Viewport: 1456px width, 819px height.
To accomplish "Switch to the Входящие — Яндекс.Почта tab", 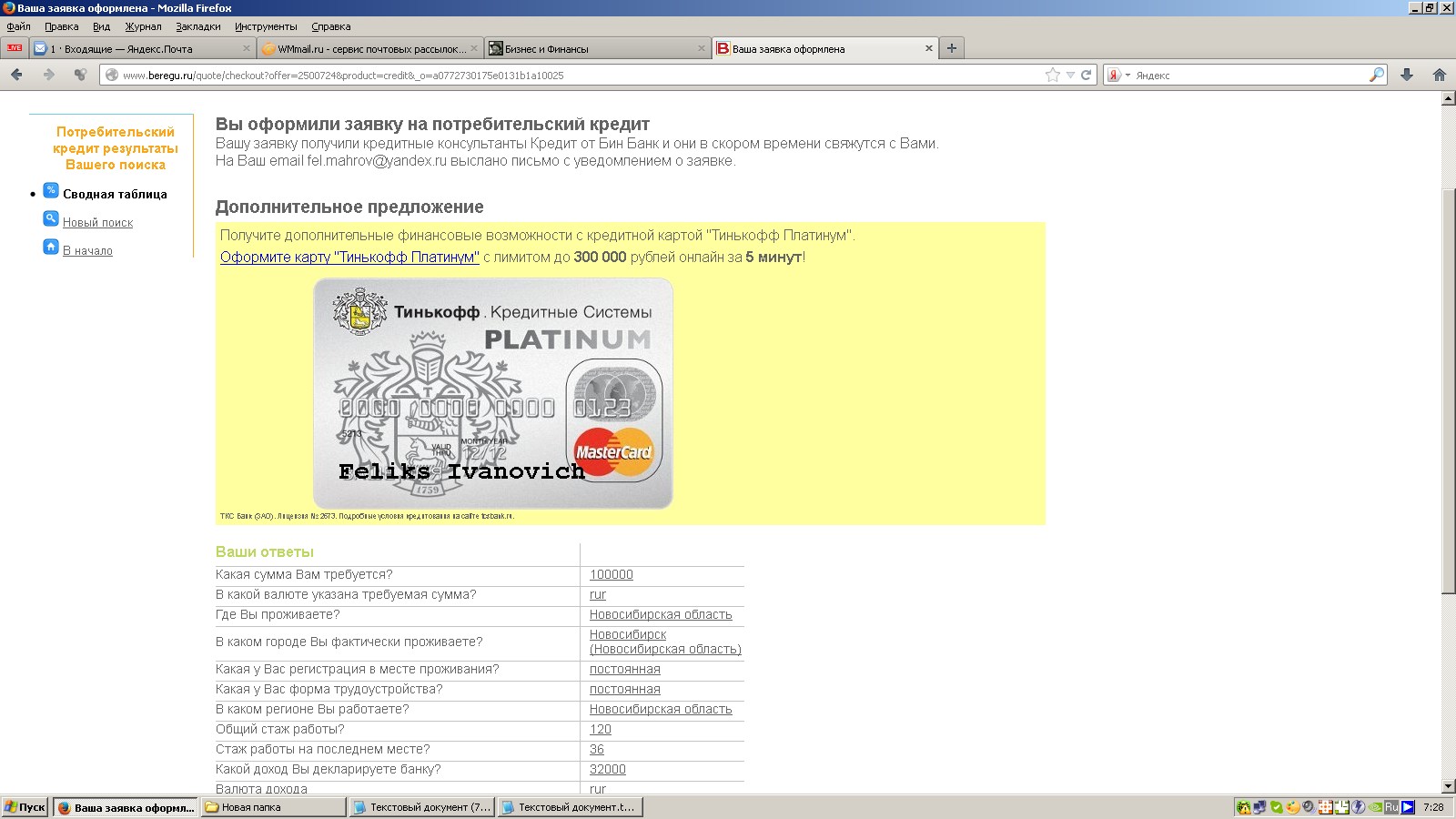I will click(x=141, y=48).
